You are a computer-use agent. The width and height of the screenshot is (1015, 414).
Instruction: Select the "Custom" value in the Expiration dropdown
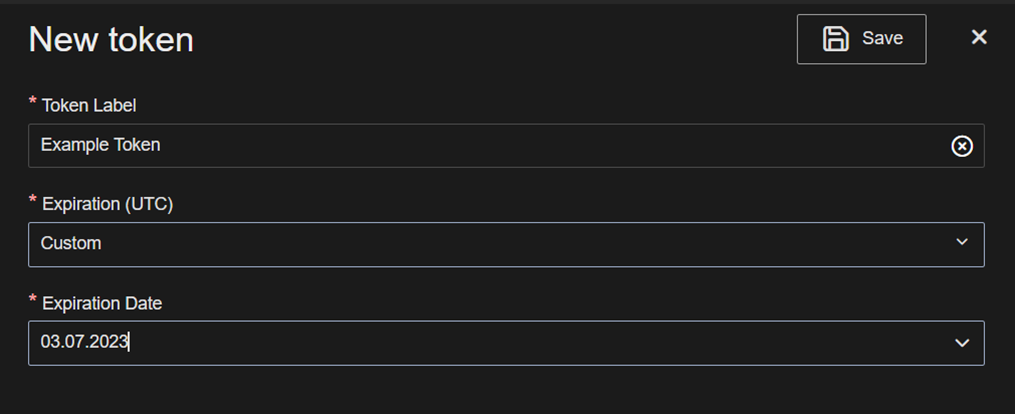pos(70,243)
